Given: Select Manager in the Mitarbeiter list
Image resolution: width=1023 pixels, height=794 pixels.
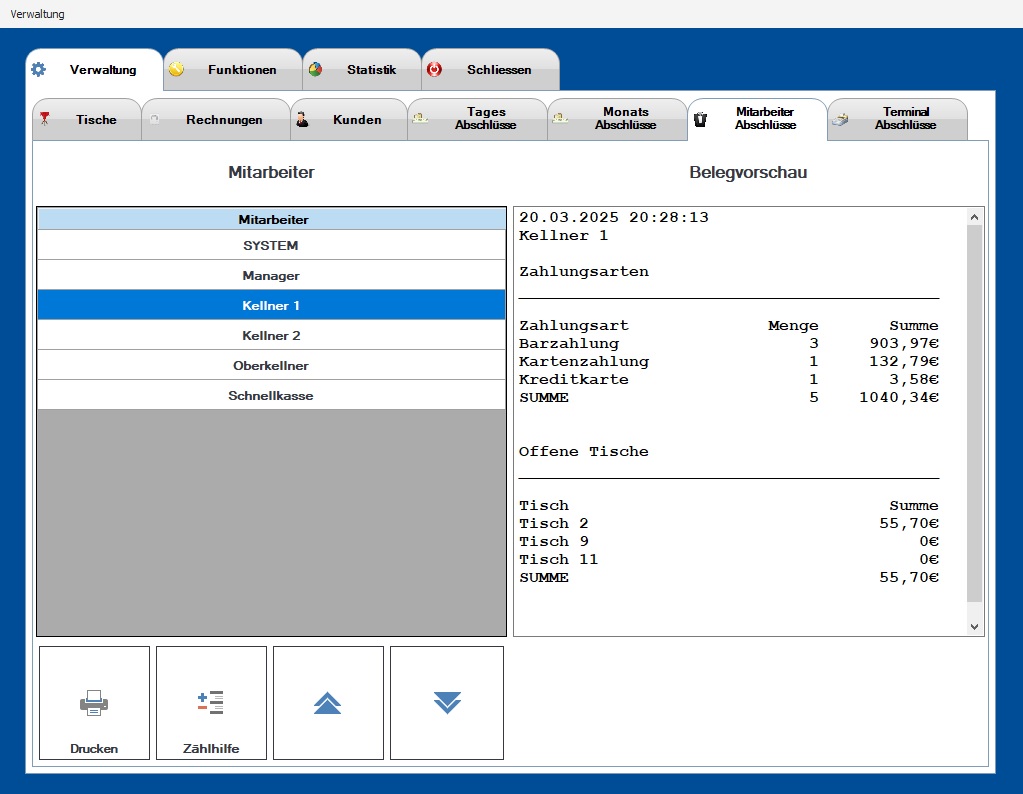Looking at the screenshot, I should [x=271, y=276].
